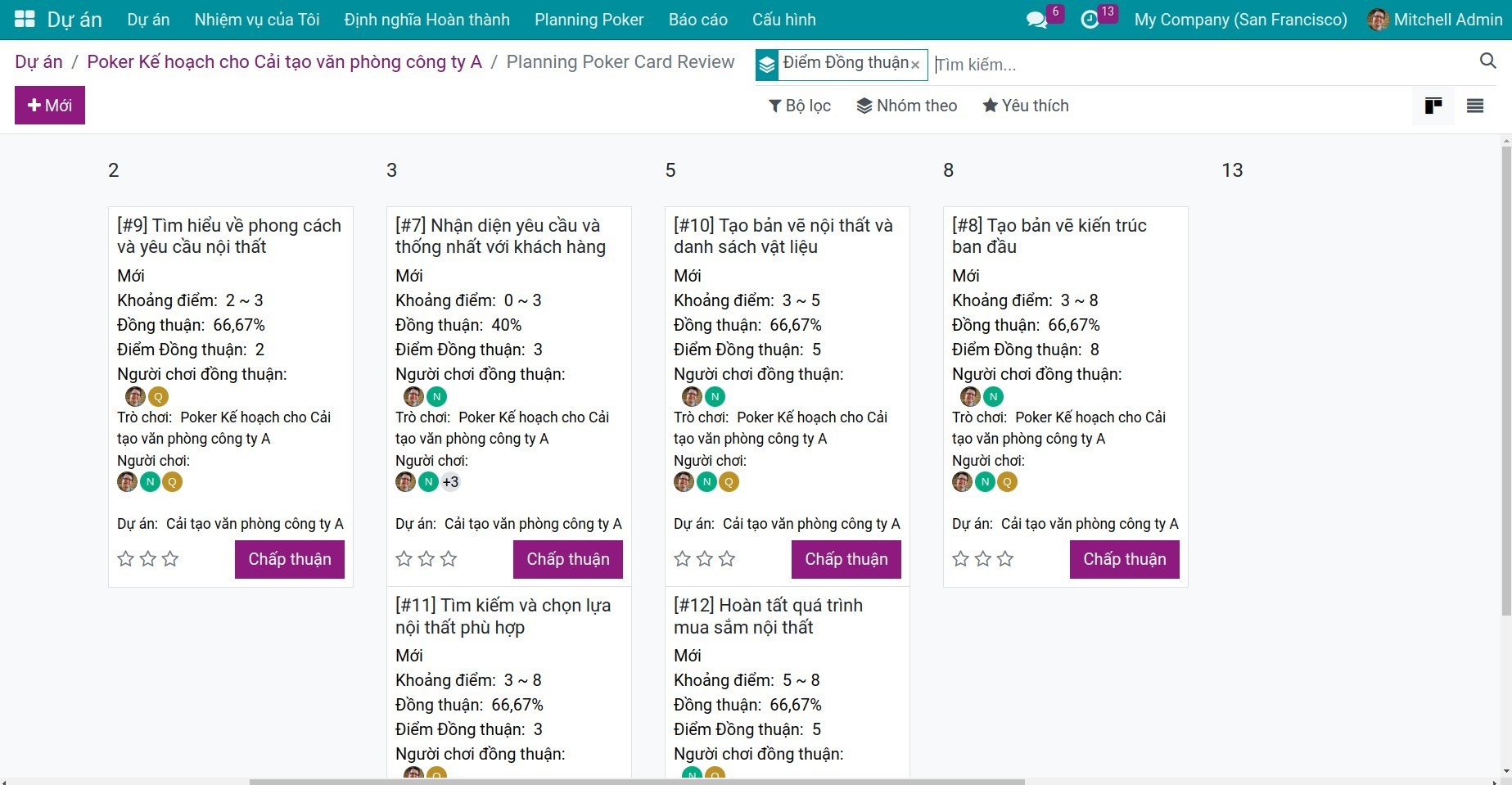Go to Poker Kế hoạch breadcrumb link
Viewport: 1512px width, 785px height.
pyautogui.click(x=284, y=62)
